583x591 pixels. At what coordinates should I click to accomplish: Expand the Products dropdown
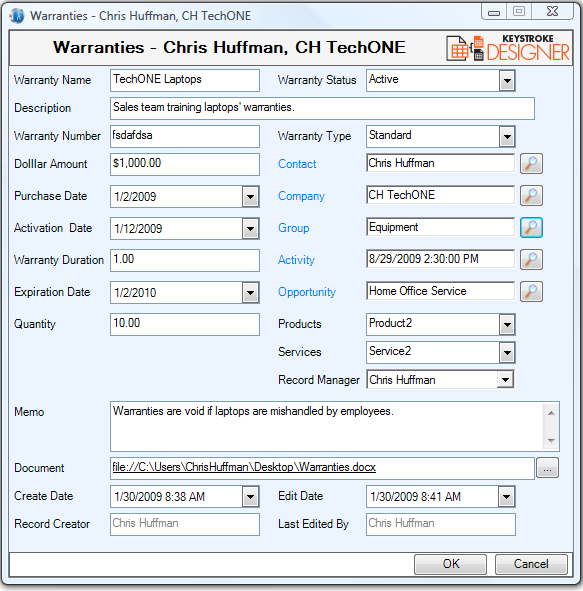[x=507, y=325]
